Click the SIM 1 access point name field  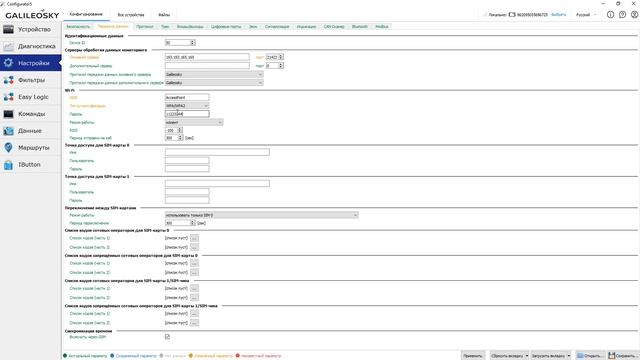tap(217, 184)
